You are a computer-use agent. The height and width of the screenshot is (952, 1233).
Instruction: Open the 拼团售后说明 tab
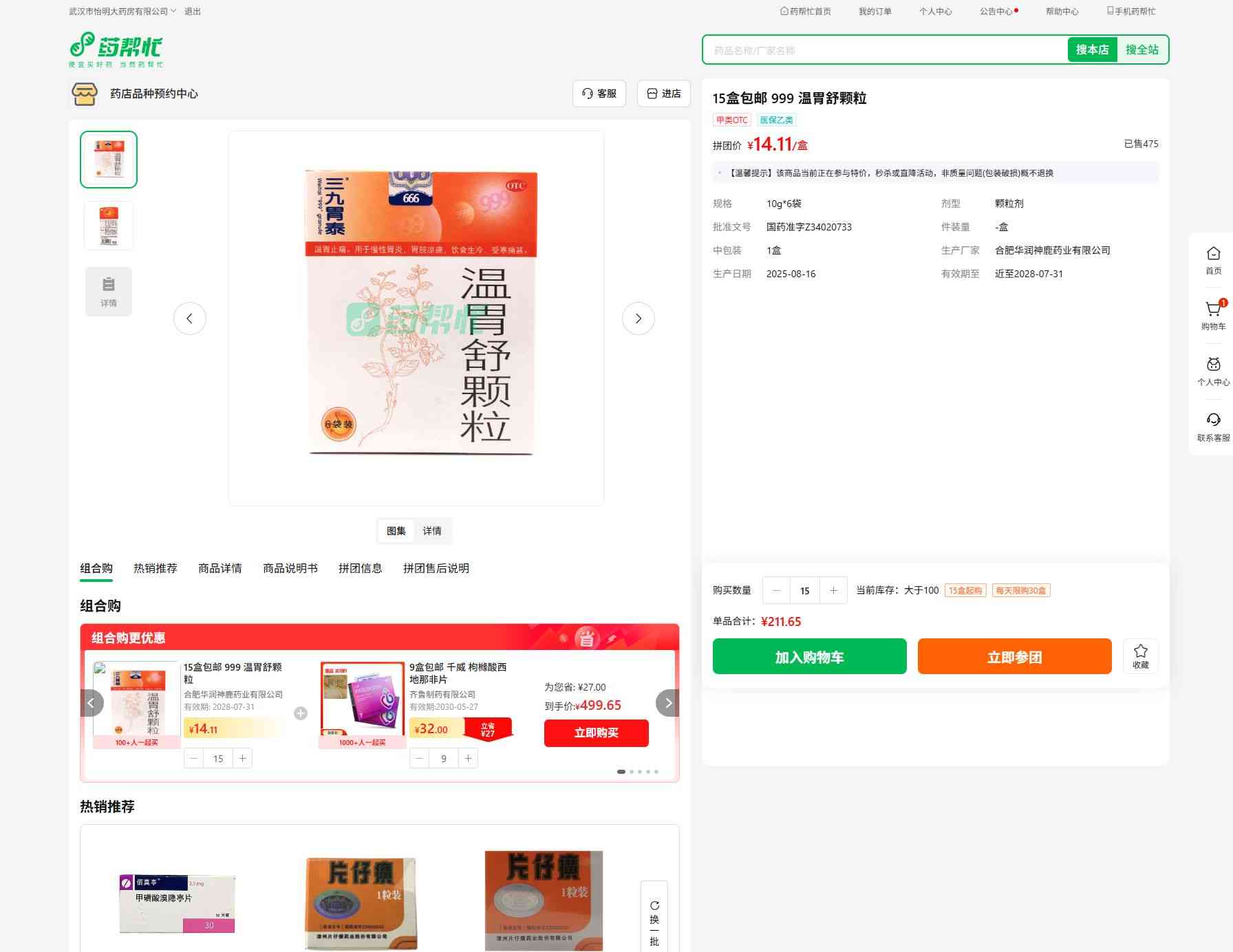coord(436,568)
